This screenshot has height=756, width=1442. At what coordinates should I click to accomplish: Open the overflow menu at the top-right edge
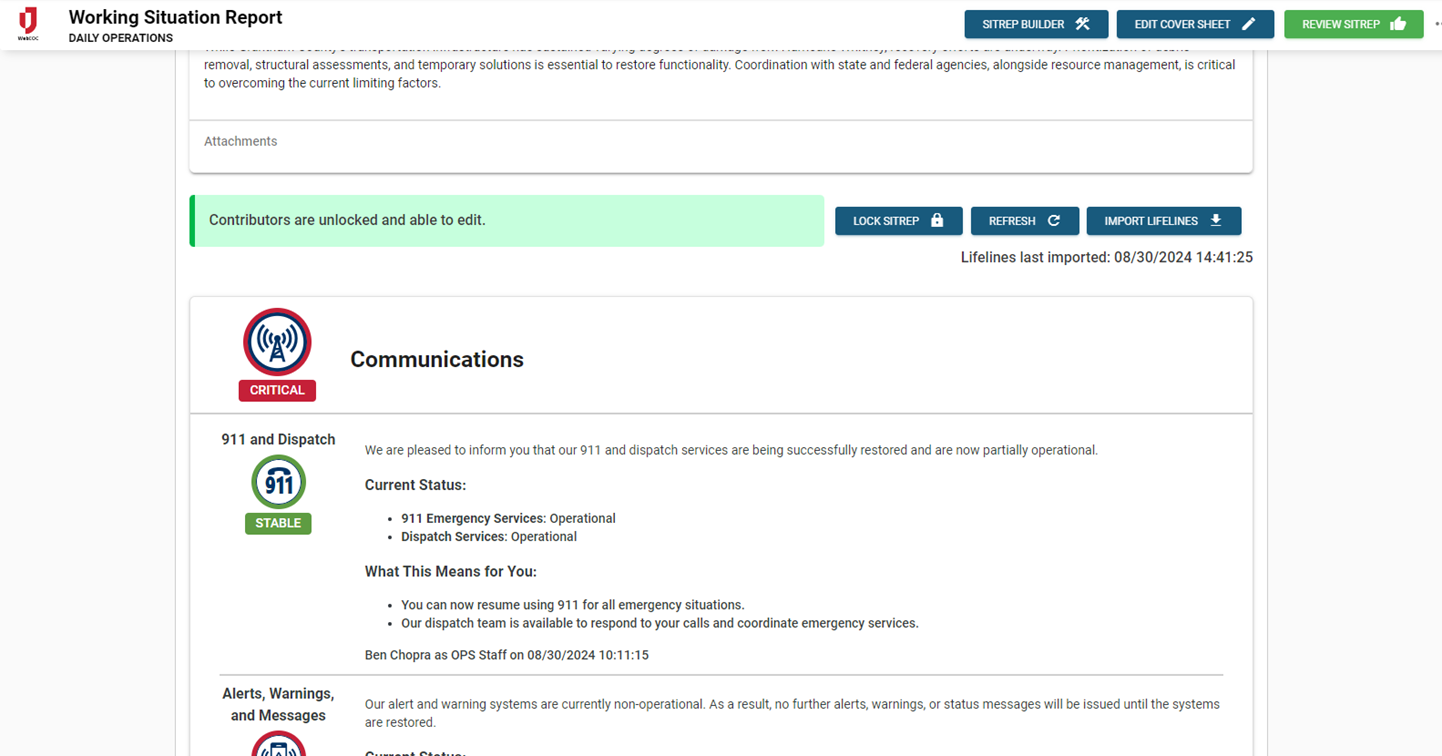tap(1436, 22)
